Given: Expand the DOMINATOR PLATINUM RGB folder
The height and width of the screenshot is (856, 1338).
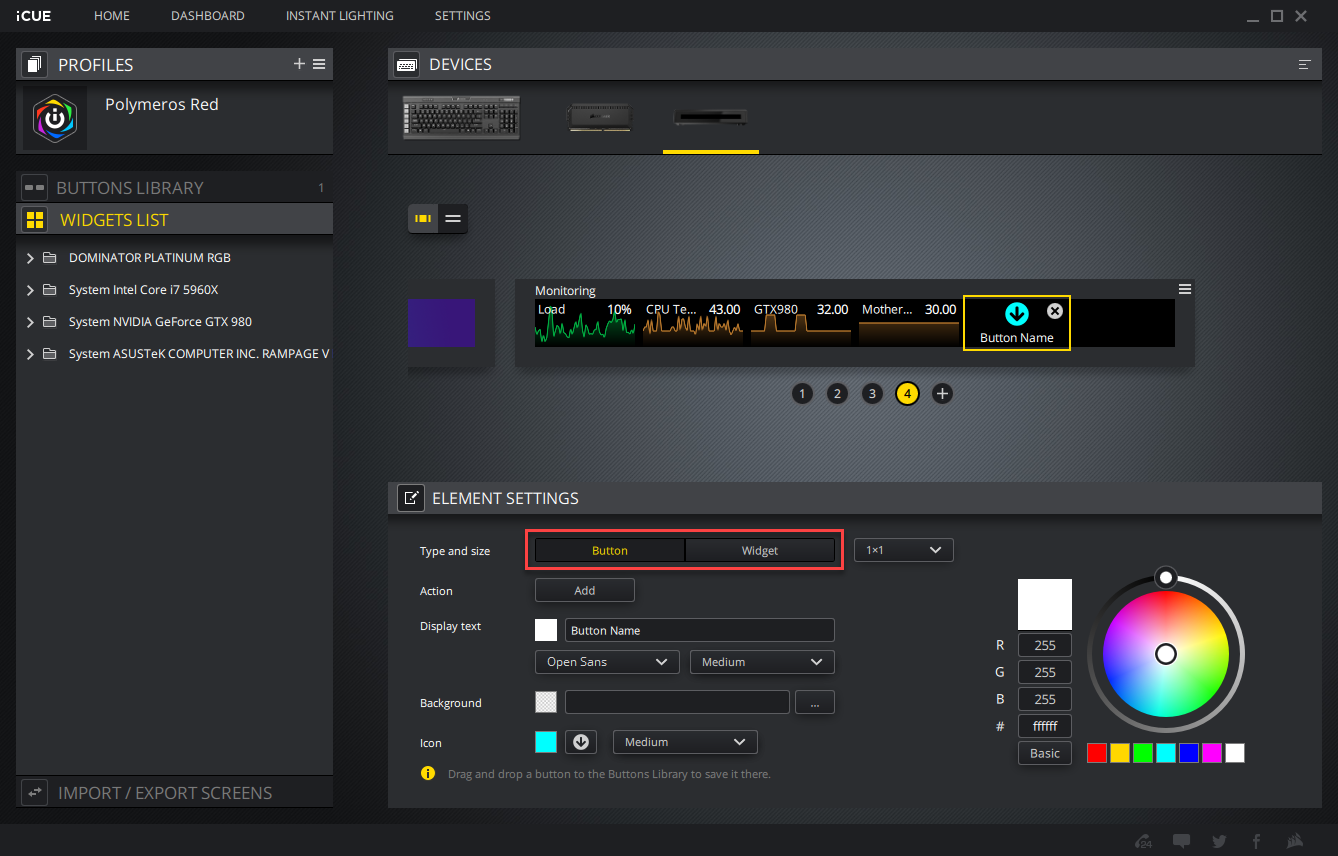Looking at the screenshot, I should [31, 258].
